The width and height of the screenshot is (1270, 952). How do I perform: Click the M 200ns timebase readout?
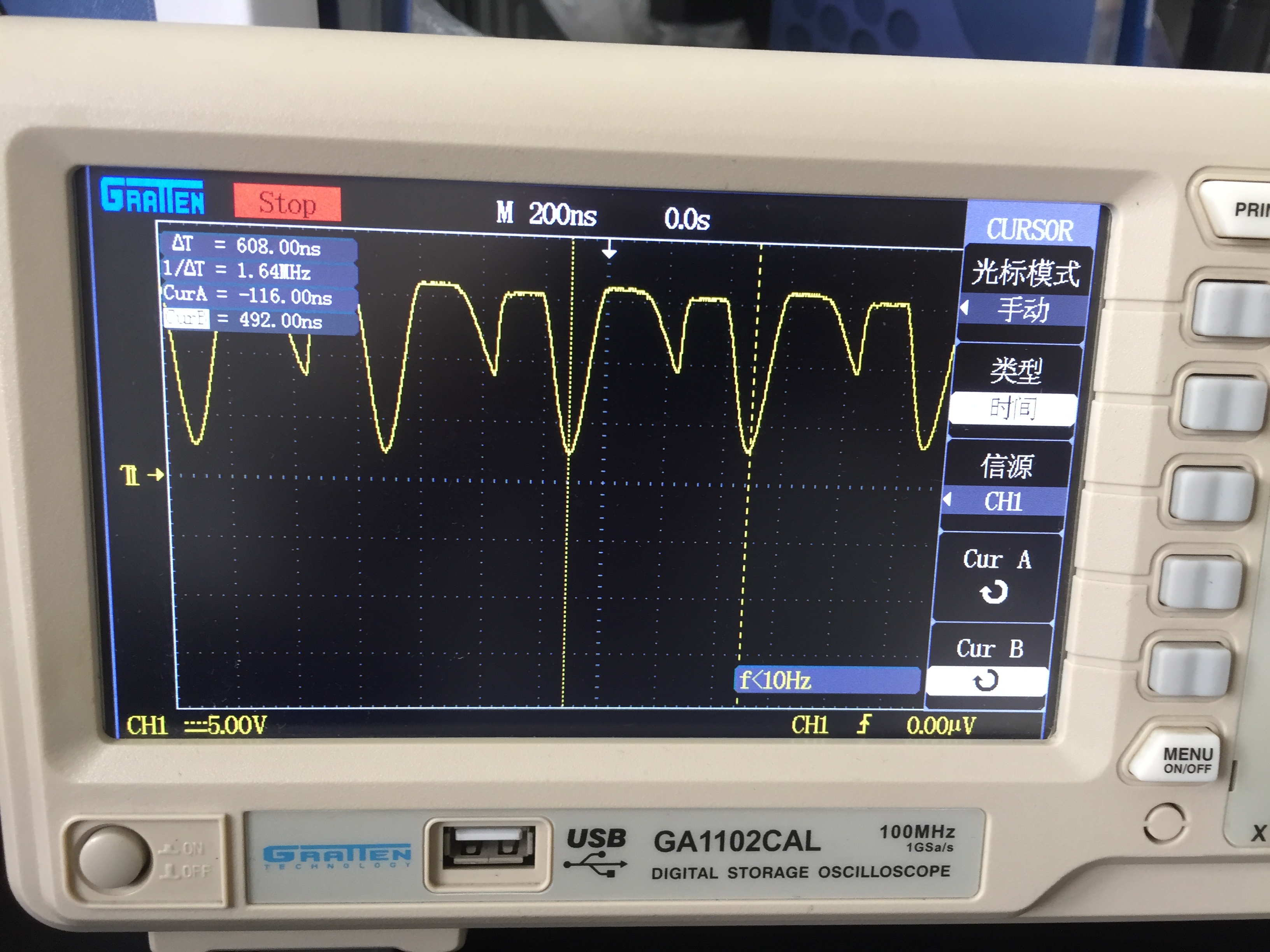pos(546,214)
